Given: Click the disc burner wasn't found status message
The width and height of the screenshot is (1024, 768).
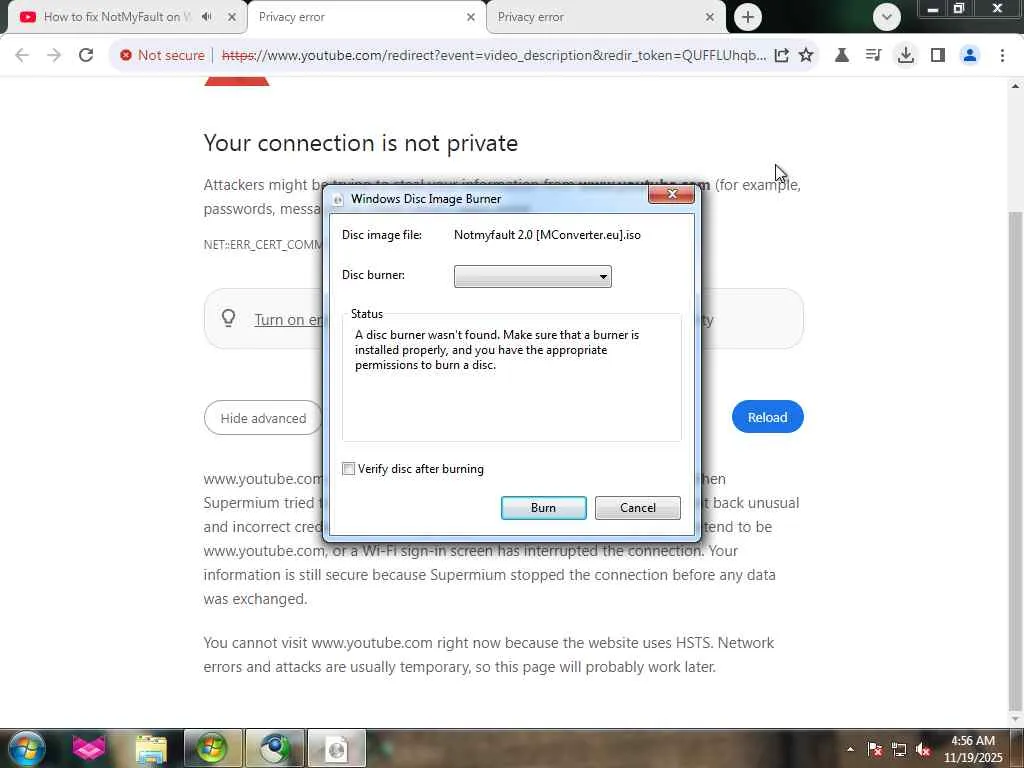Looking at the screenshot, I should tap(497, 350).
